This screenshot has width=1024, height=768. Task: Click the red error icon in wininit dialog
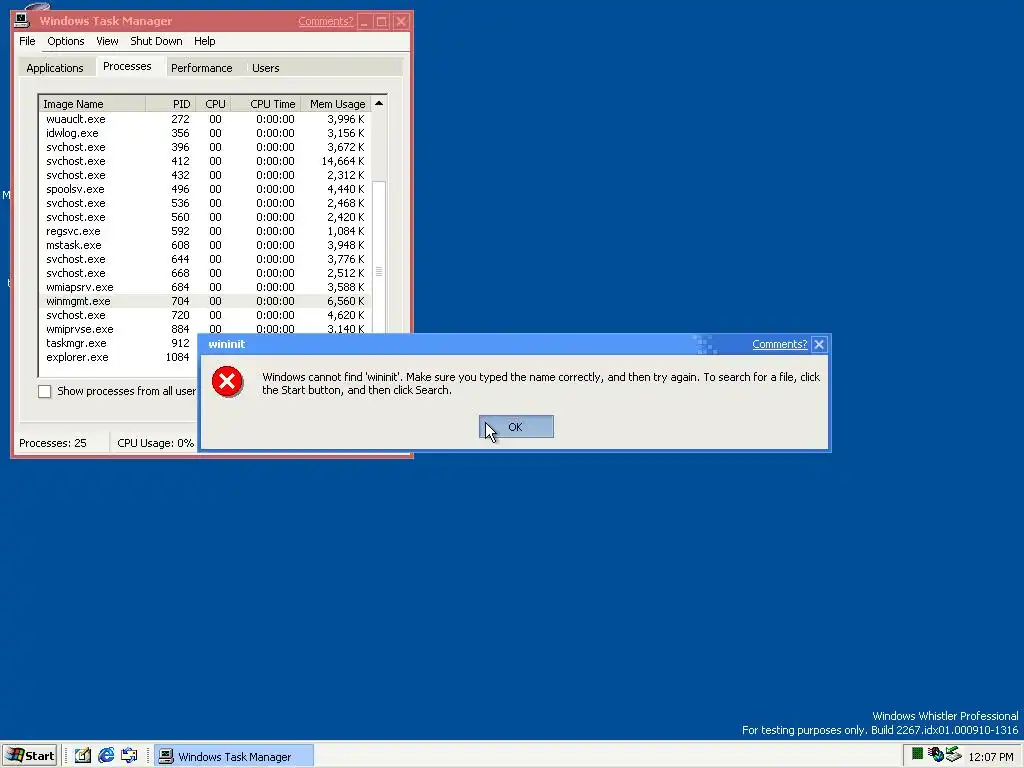coord(227,381)
